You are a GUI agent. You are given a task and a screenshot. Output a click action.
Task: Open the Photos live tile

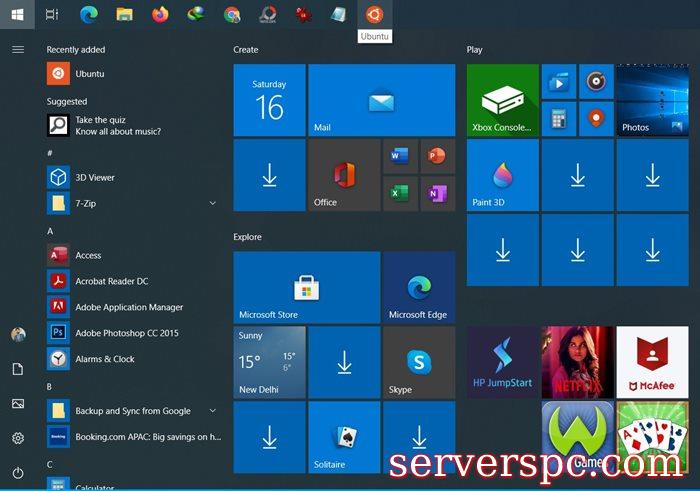[652, 100]
